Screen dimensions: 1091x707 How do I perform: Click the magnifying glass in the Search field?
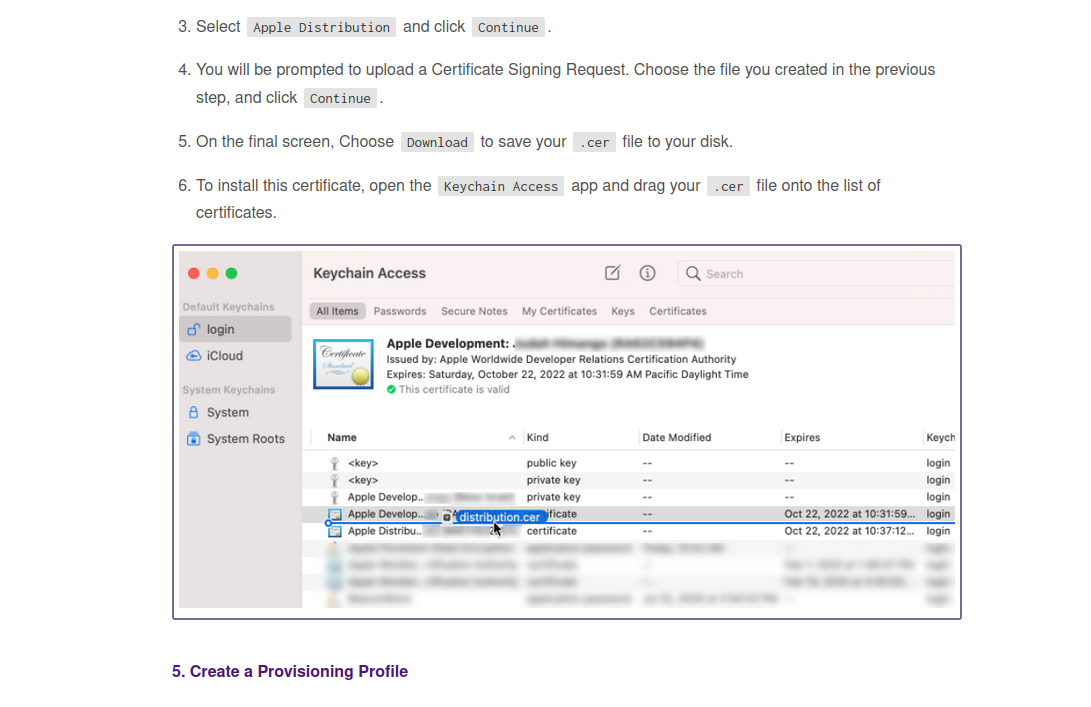694,273
